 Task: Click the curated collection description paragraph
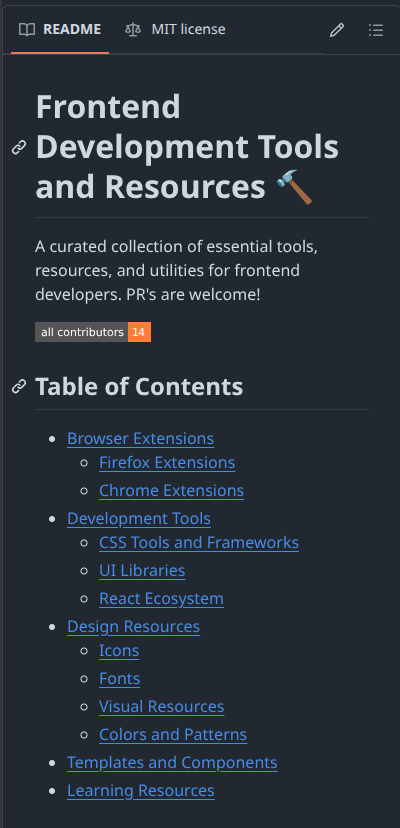(x=176, y=270)
